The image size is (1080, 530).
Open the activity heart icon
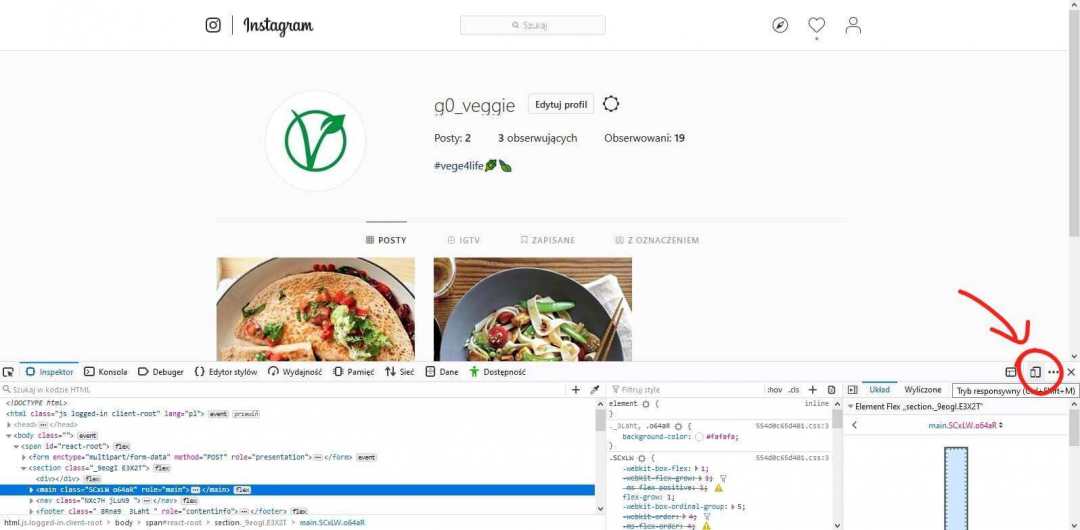click(816, 26)
